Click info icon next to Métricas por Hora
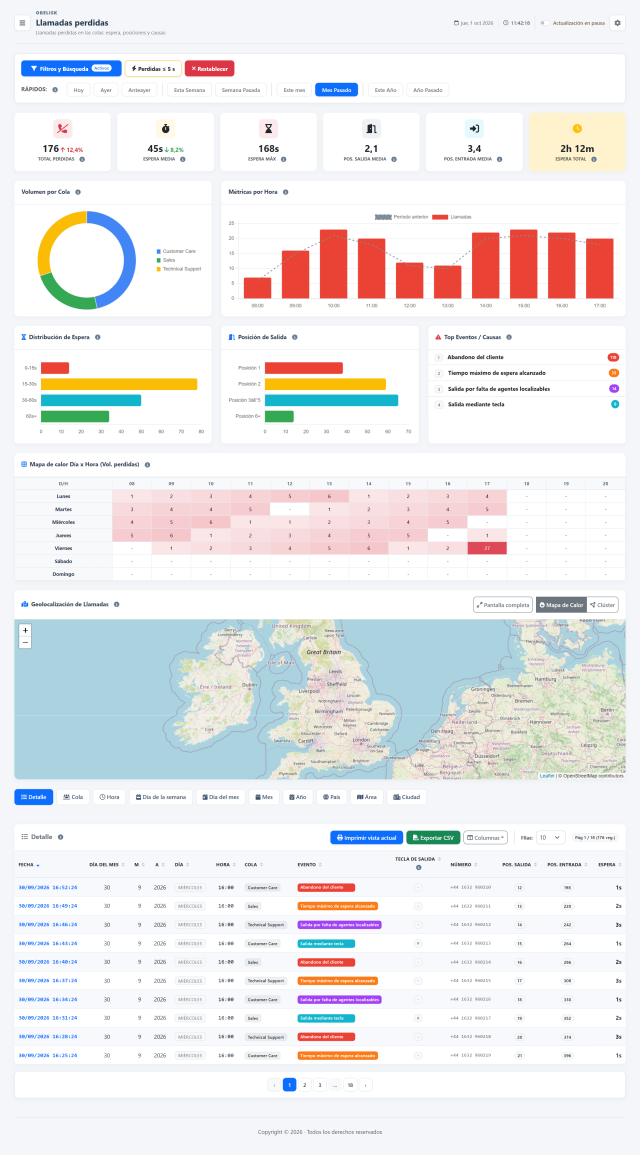The width and height of the screenshot is (640, 1155). pos(286,192)
